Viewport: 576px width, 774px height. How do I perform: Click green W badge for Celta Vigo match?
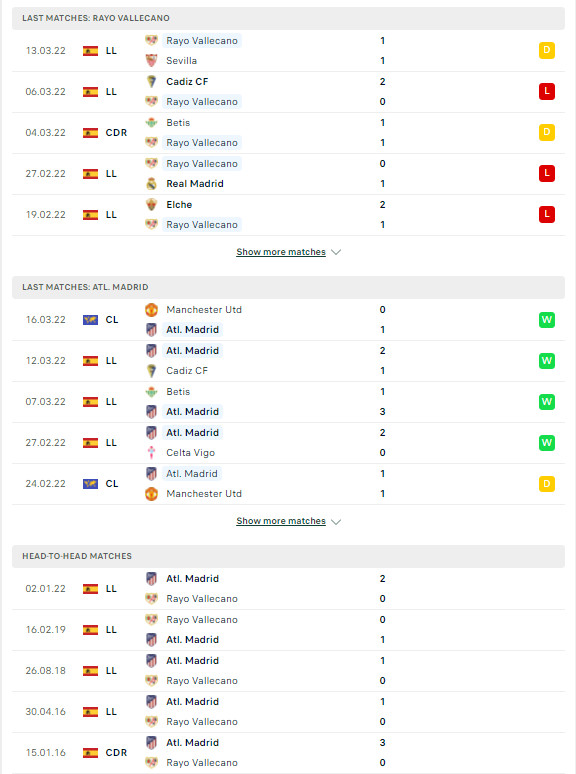pos(547,443)
